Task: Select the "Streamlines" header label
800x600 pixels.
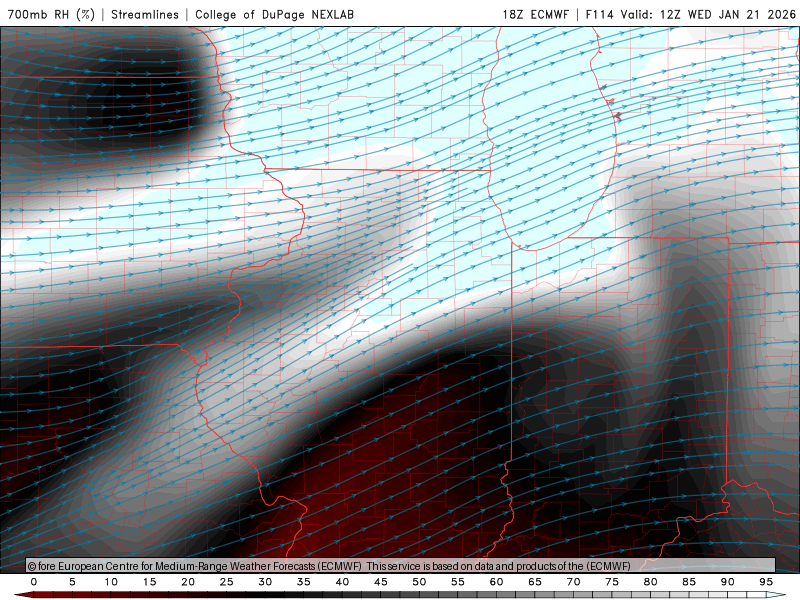Action: click(x=145, y=14)
